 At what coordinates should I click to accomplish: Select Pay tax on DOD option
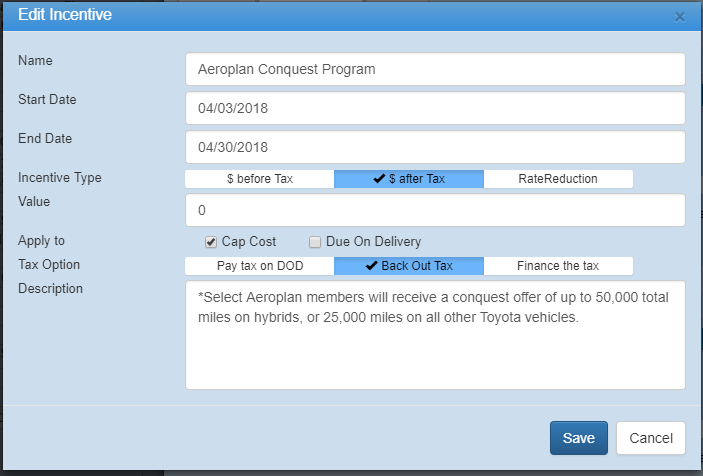coord(259,266)
